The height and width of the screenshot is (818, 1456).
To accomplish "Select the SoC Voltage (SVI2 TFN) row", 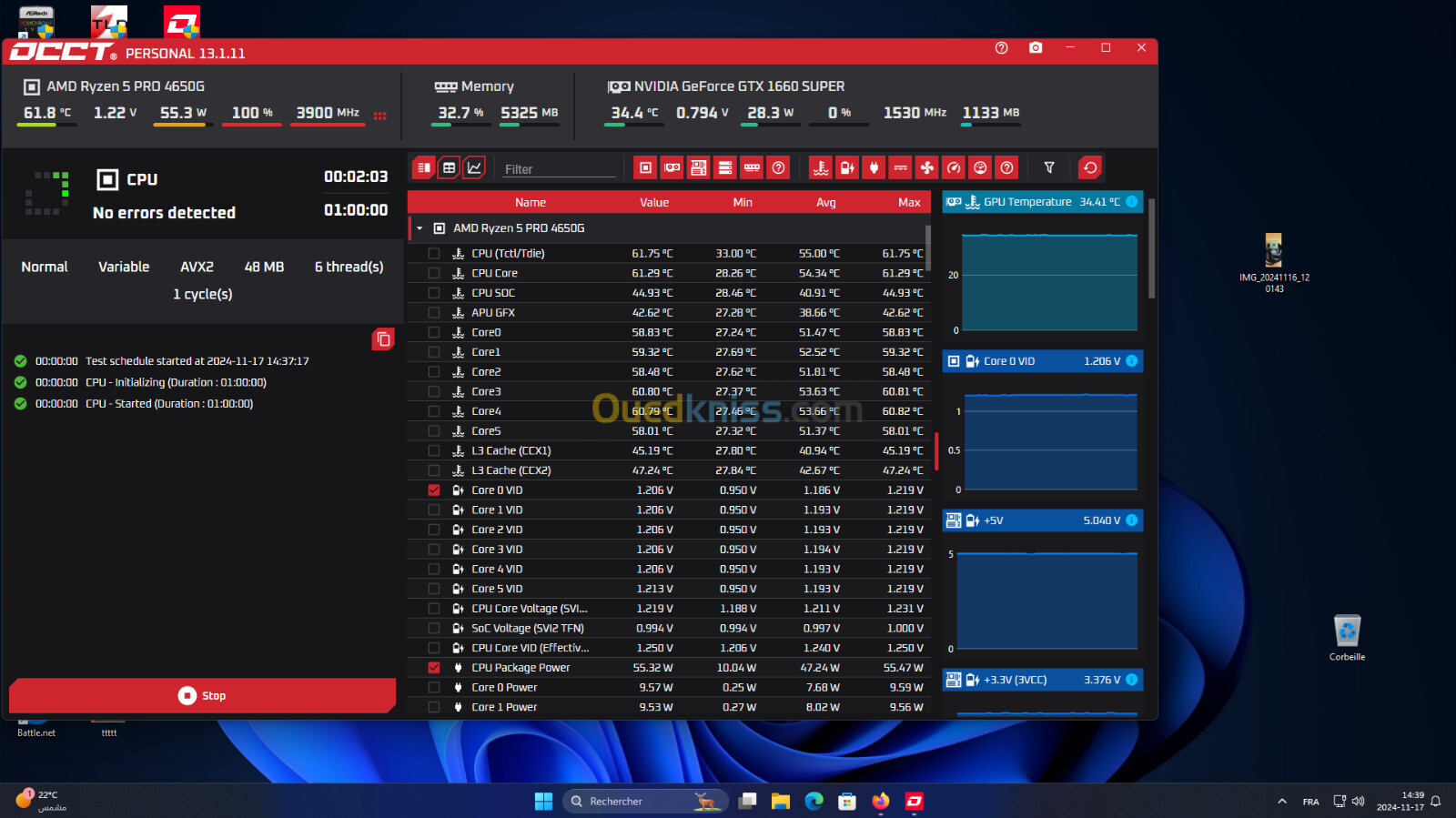I will click(x=670, y=629).
